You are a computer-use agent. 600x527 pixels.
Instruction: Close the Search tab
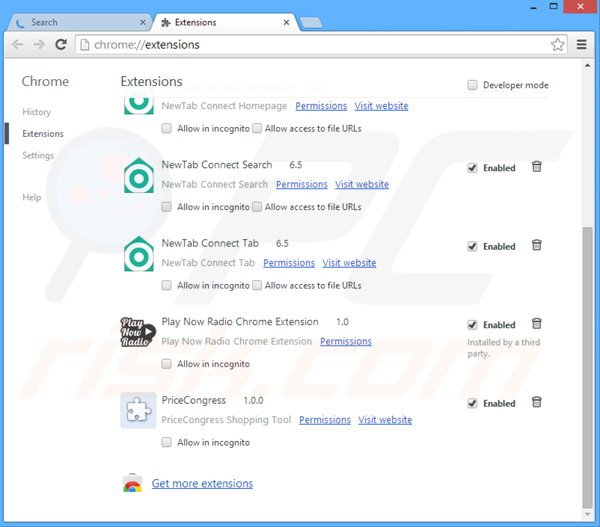point(143,23)
